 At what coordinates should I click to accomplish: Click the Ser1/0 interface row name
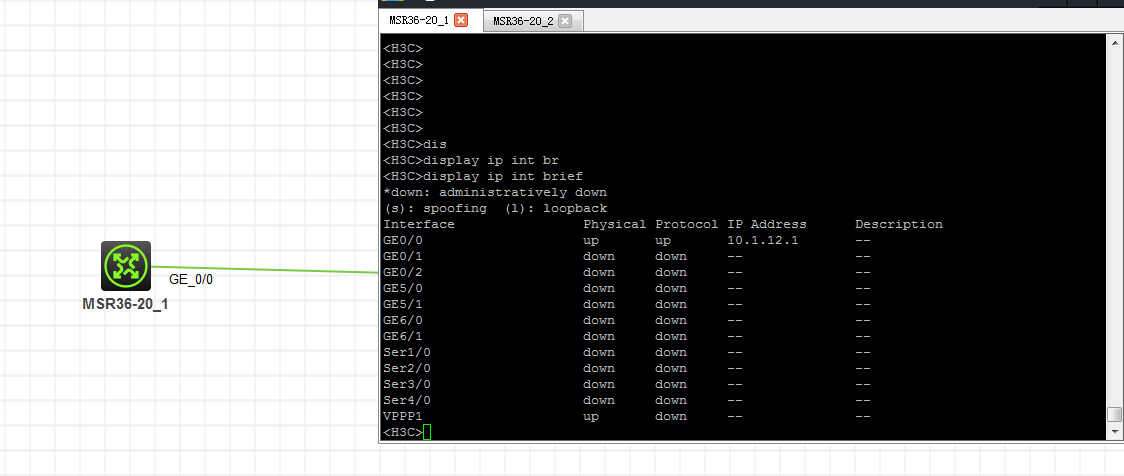[x=407, y=353]
